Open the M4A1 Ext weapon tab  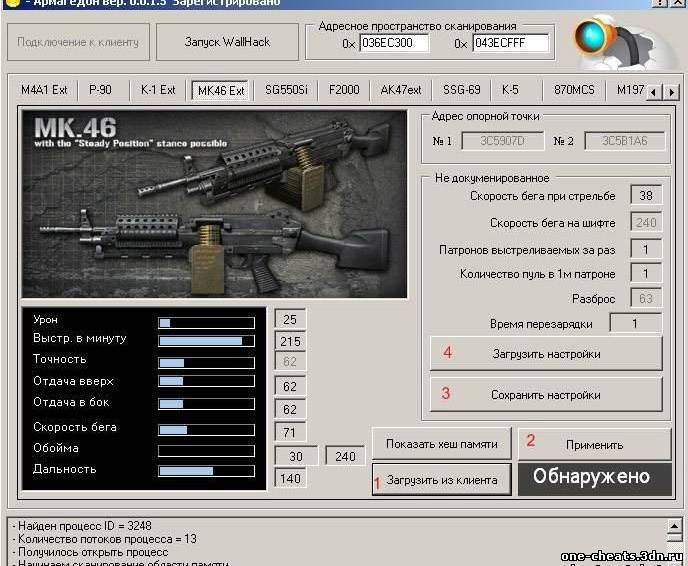pos(44,90)
